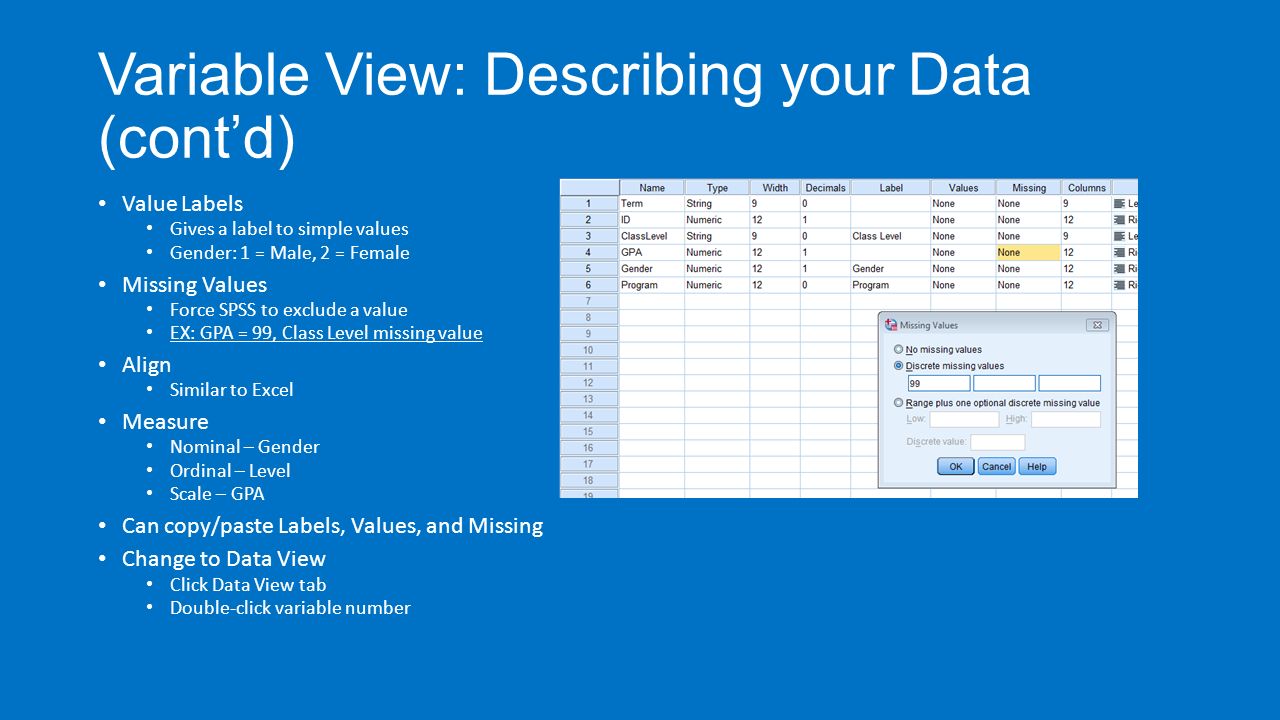
Task: Click the Columns cell '12' for Program
Action: click(x=1087, y=285)
